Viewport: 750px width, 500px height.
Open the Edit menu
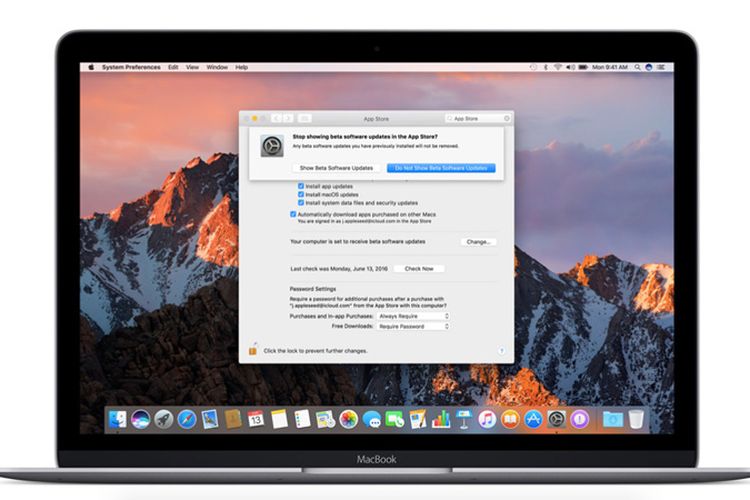pos(173,67)
